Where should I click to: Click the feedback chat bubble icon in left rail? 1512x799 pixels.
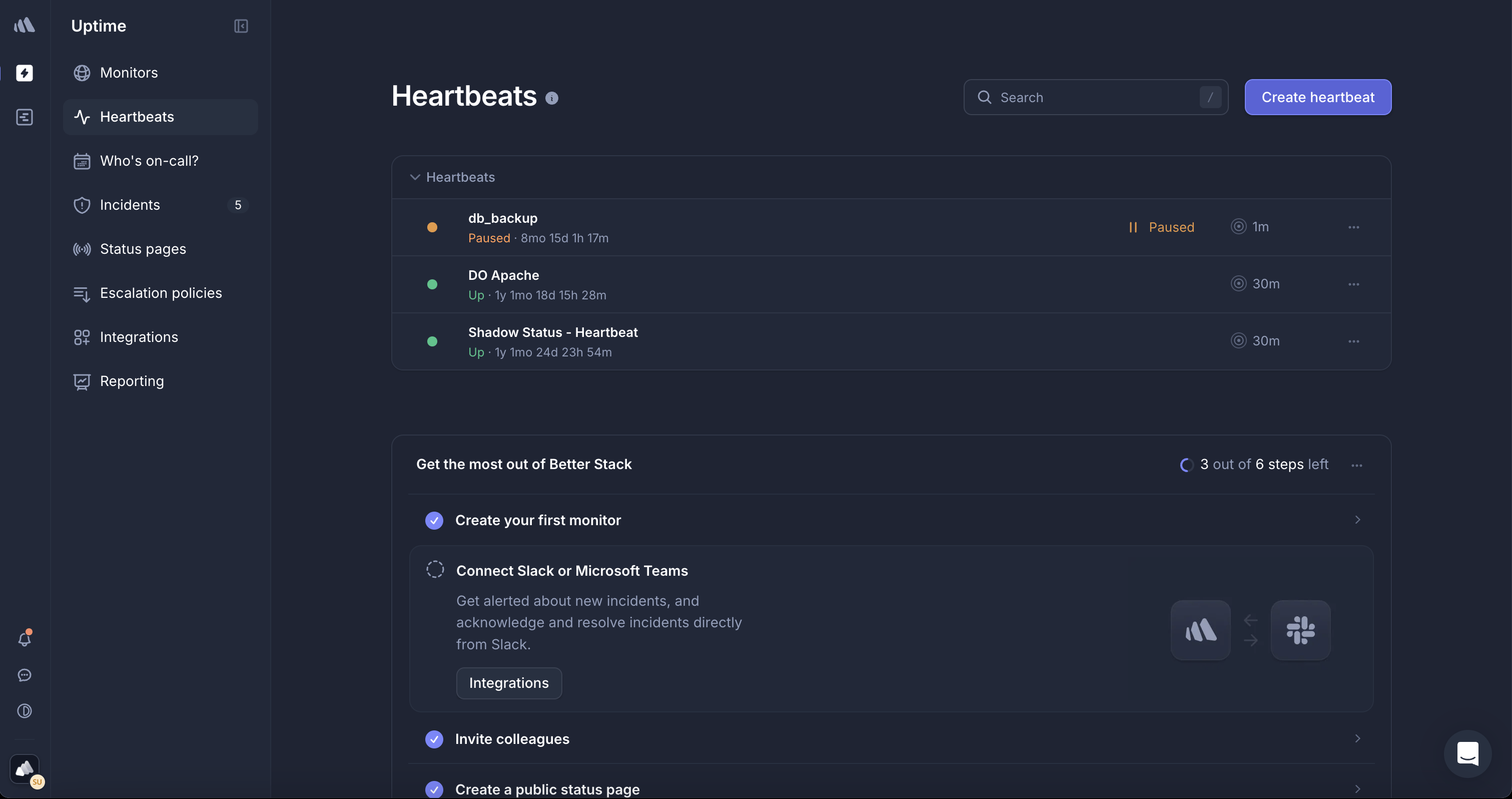point(25,674)
